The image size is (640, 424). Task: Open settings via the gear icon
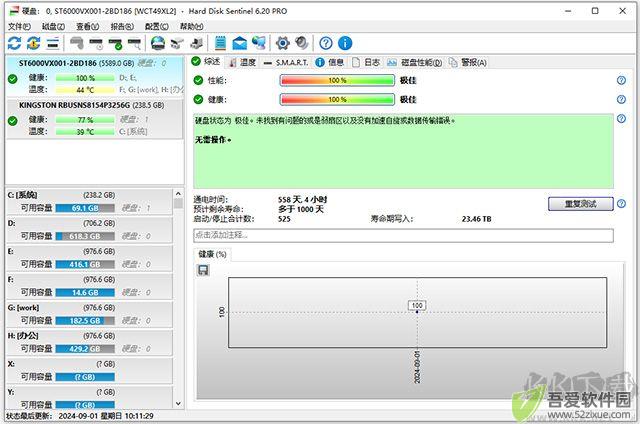(x=282, y=43)
